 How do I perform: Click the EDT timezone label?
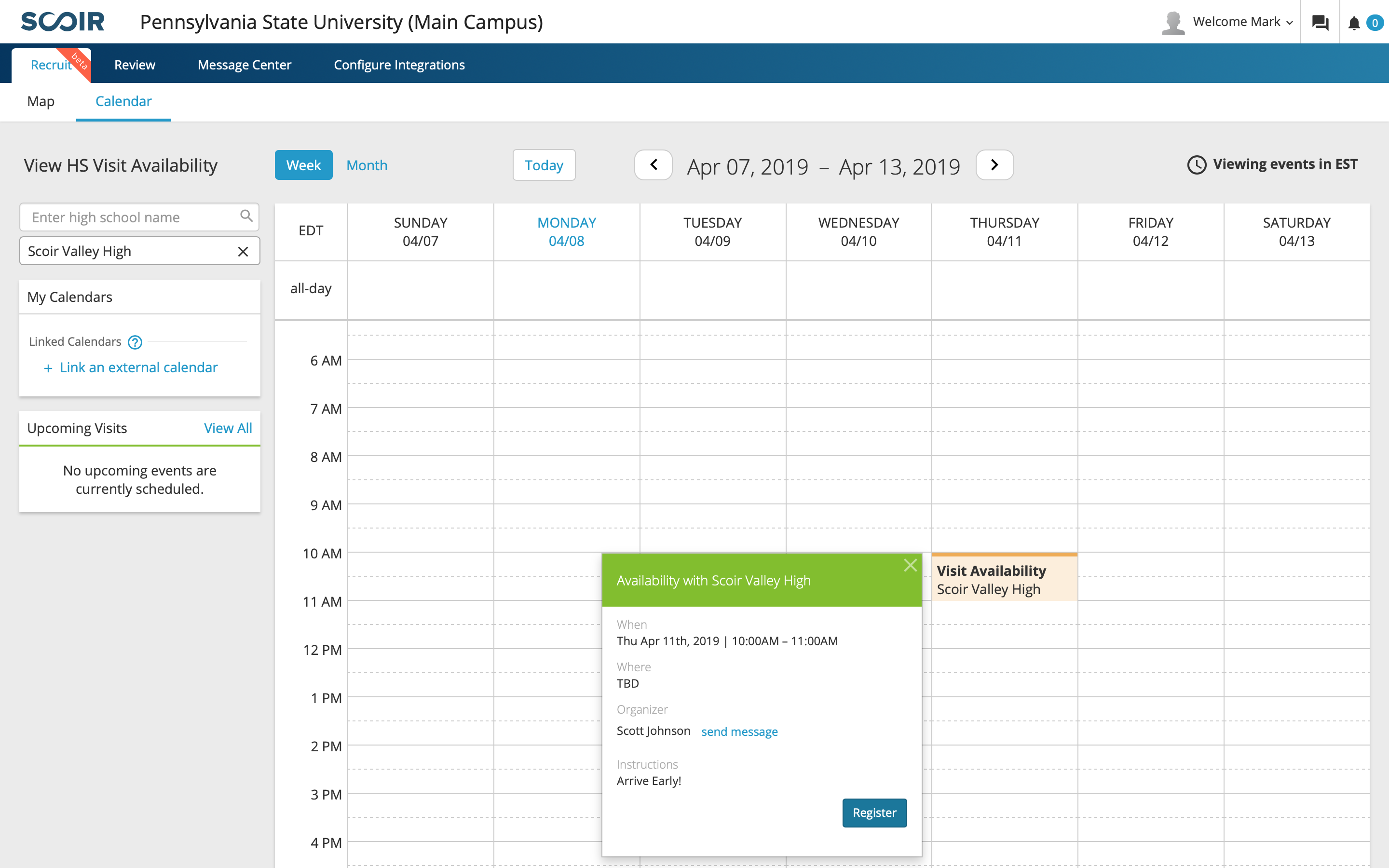(311, 230)
